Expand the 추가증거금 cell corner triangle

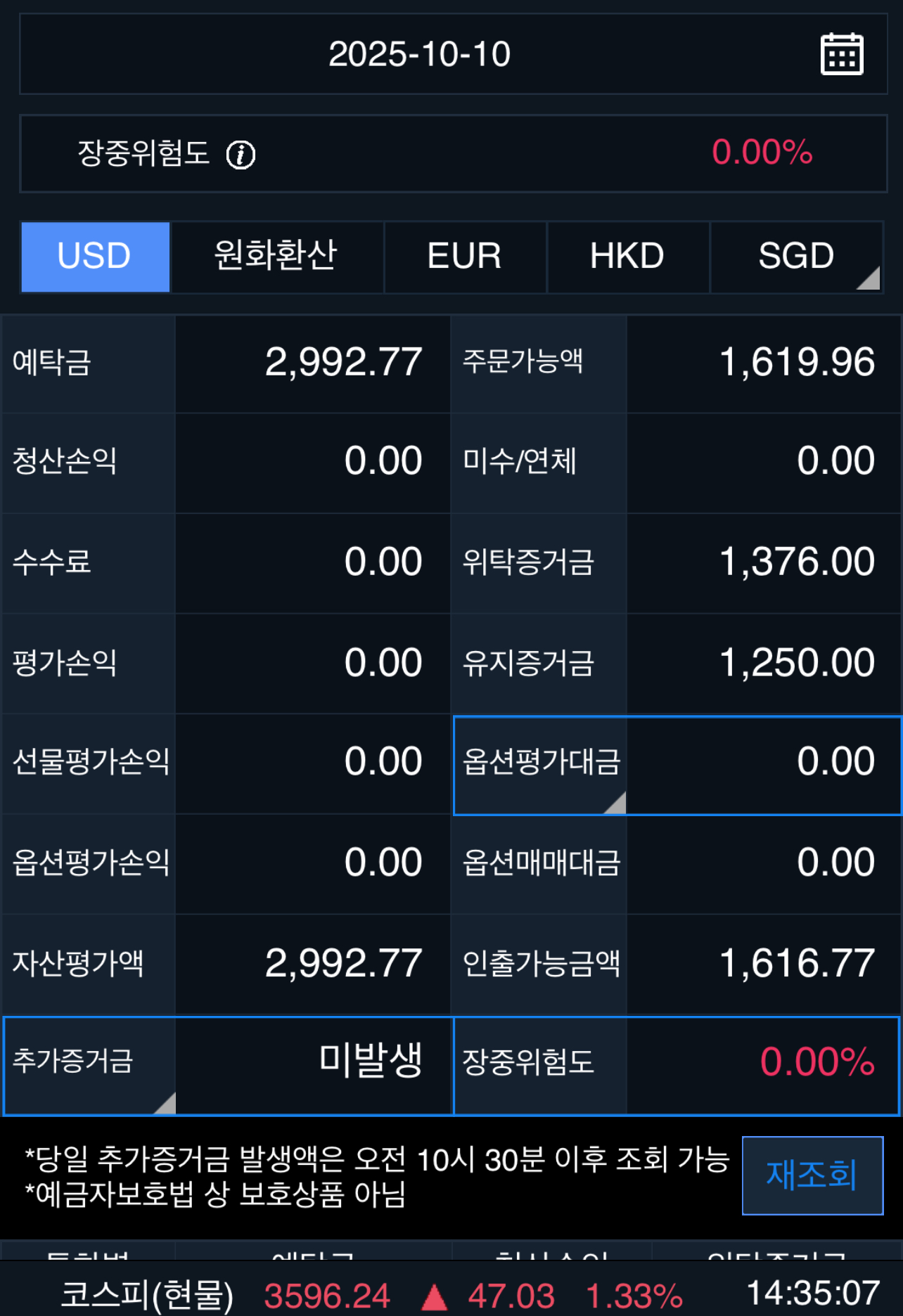(165, 1103)
